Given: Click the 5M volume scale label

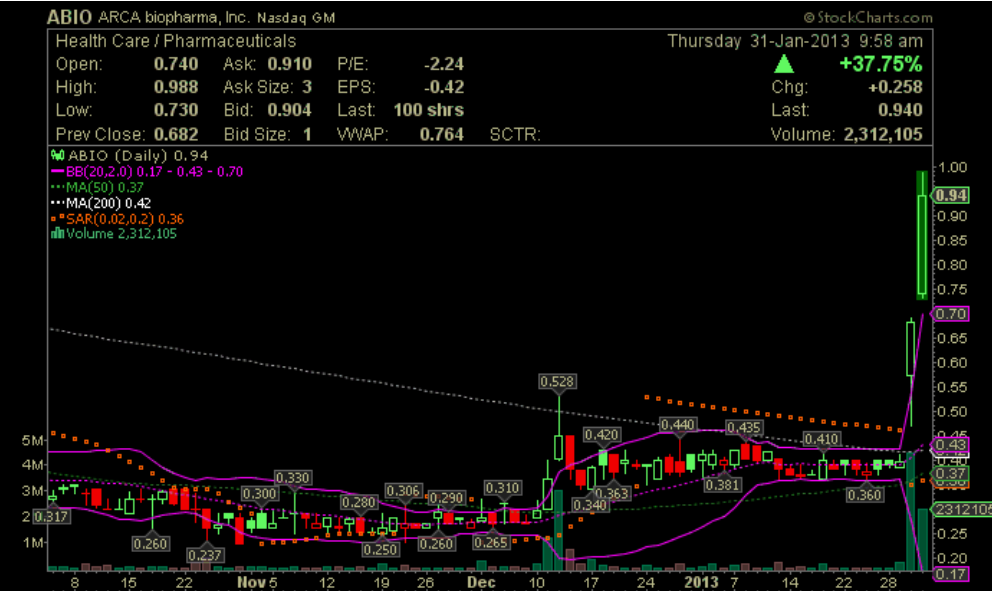Looking at the screenshot, I should point(32,440).
